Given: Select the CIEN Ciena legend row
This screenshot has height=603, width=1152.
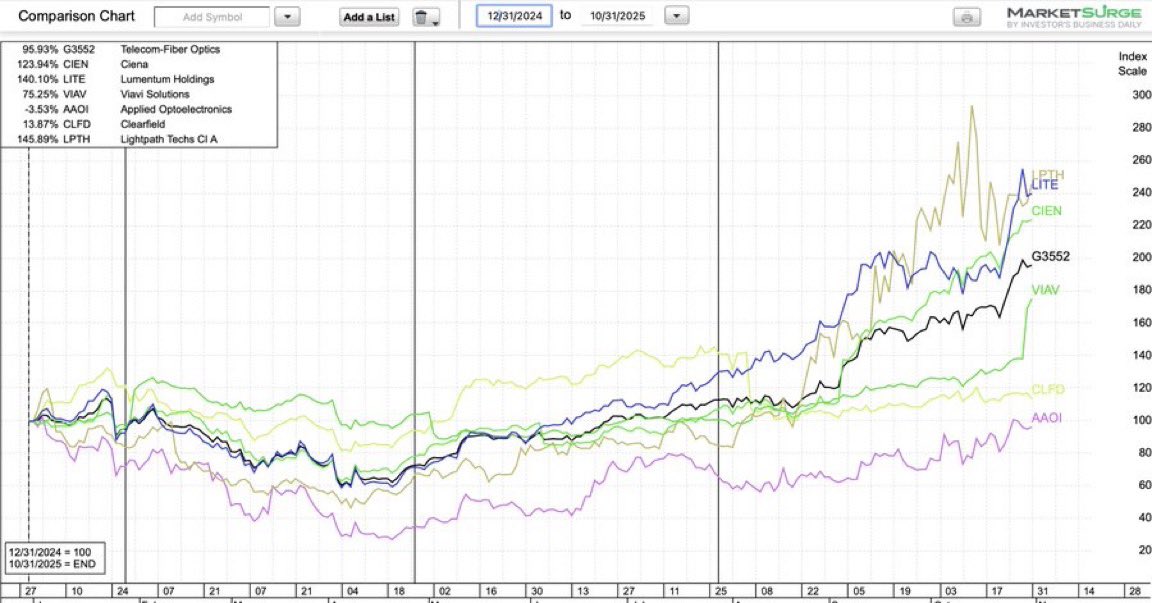Looking at the screenshot, I should (x=82, y=64).
